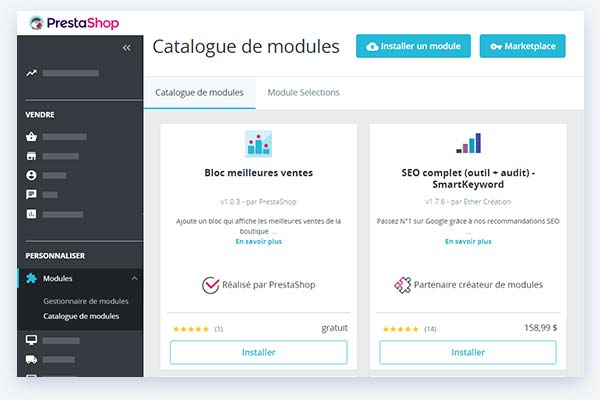Switch to the Module Selections tab
This screenshot has height=400, width=600.
pos(303,93)
